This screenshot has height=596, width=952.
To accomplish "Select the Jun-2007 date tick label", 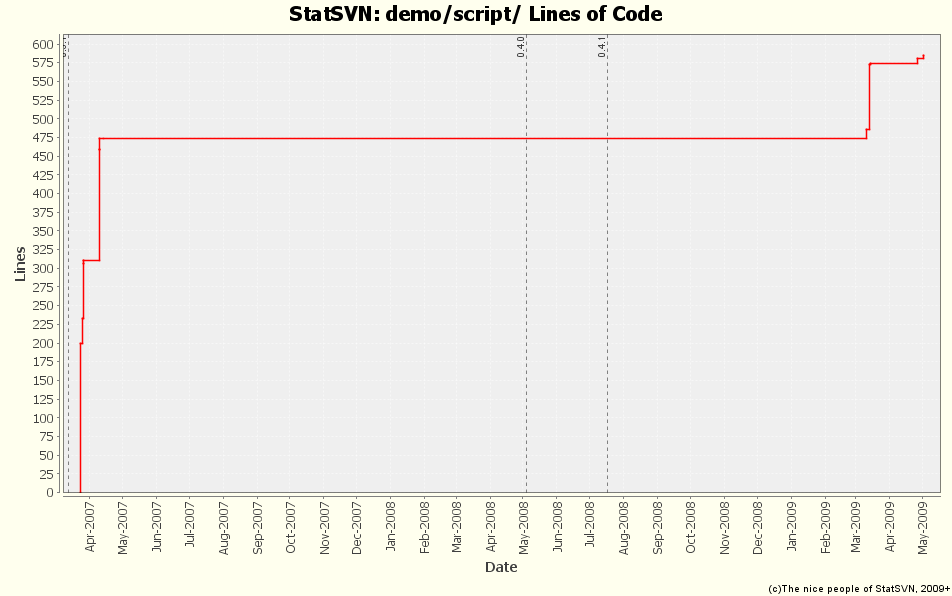I will 157,526.
